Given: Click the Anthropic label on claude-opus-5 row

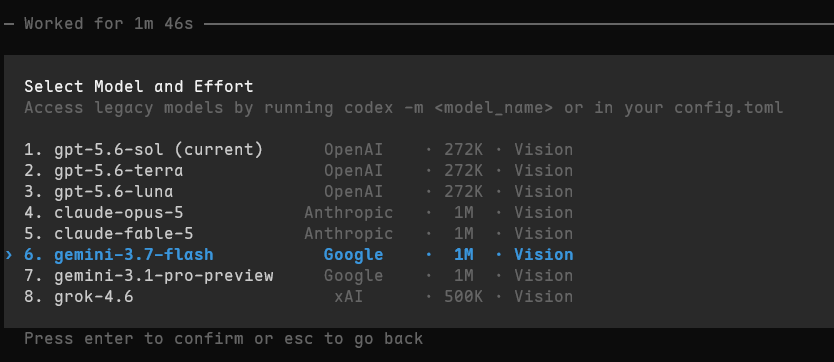Looking at the screenshot, I should tap(349, 213).
